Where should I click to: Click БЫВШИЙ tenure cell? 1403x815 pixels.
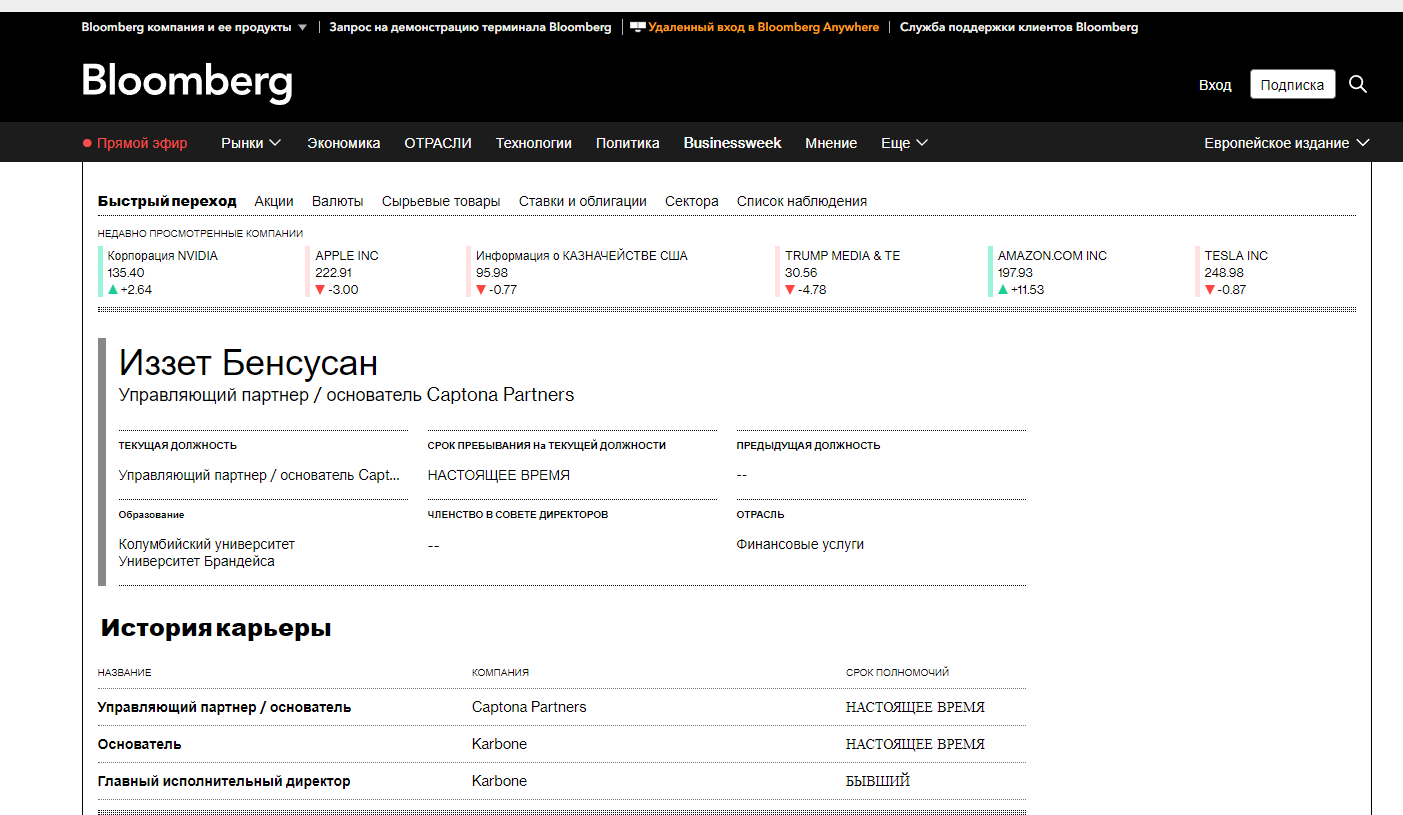(x=878, y=781)
